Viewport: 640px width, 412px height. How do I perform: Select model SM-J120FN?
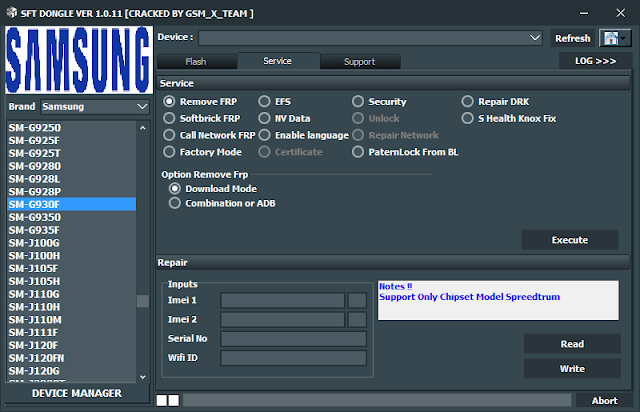coord(71,358)
